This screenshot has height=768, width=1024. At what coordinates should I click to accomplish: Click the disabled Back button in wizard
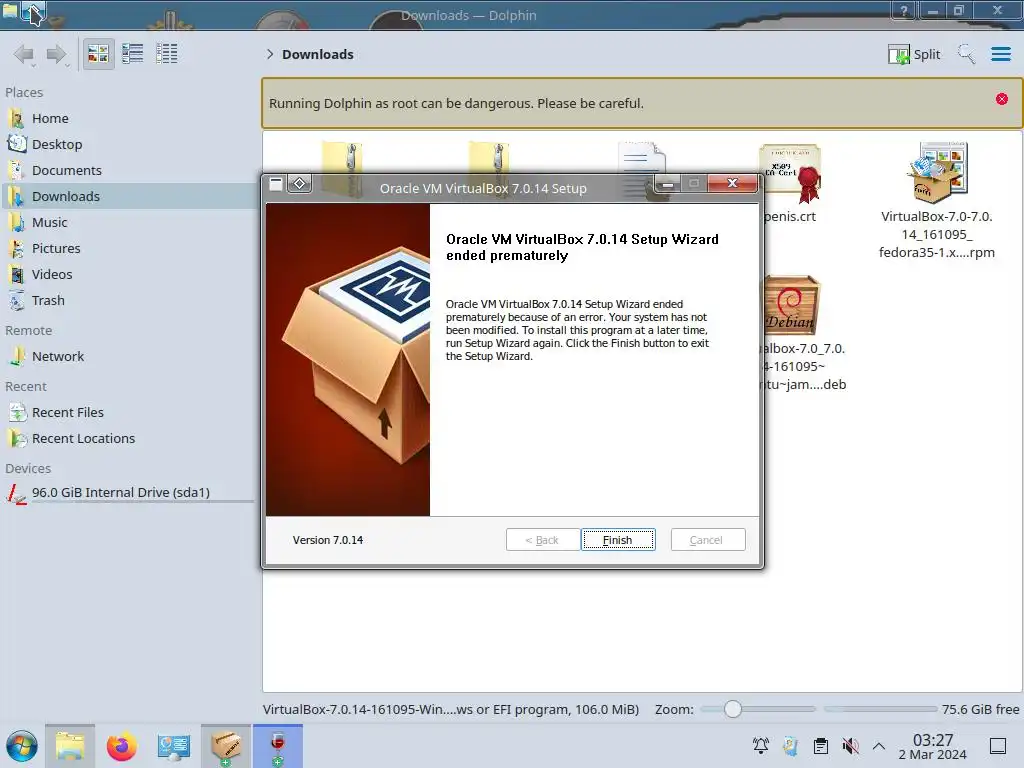pos(542,540)
